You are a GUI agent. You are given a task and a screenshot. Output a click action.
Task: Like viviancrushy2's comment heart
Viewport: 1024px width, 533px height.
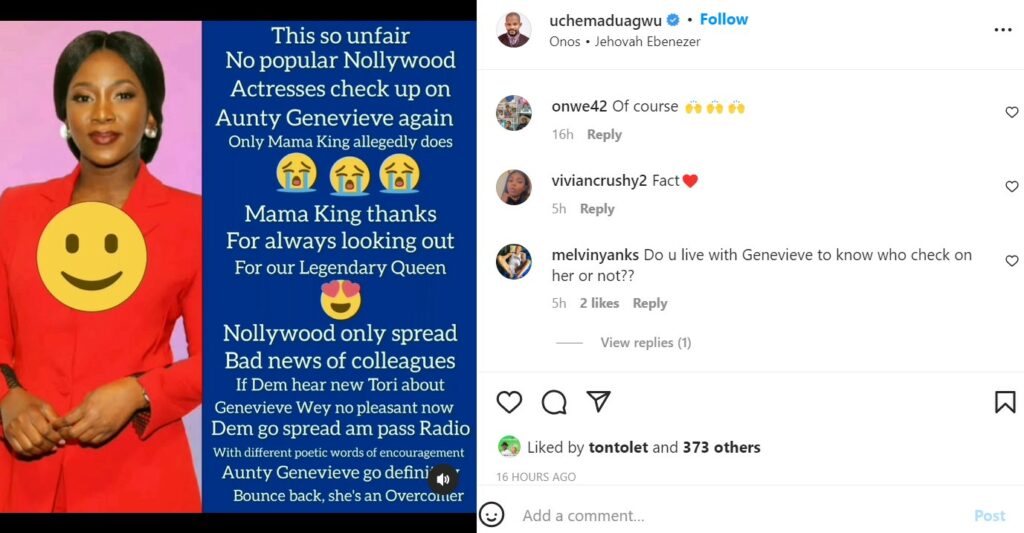pos(1012,187)
